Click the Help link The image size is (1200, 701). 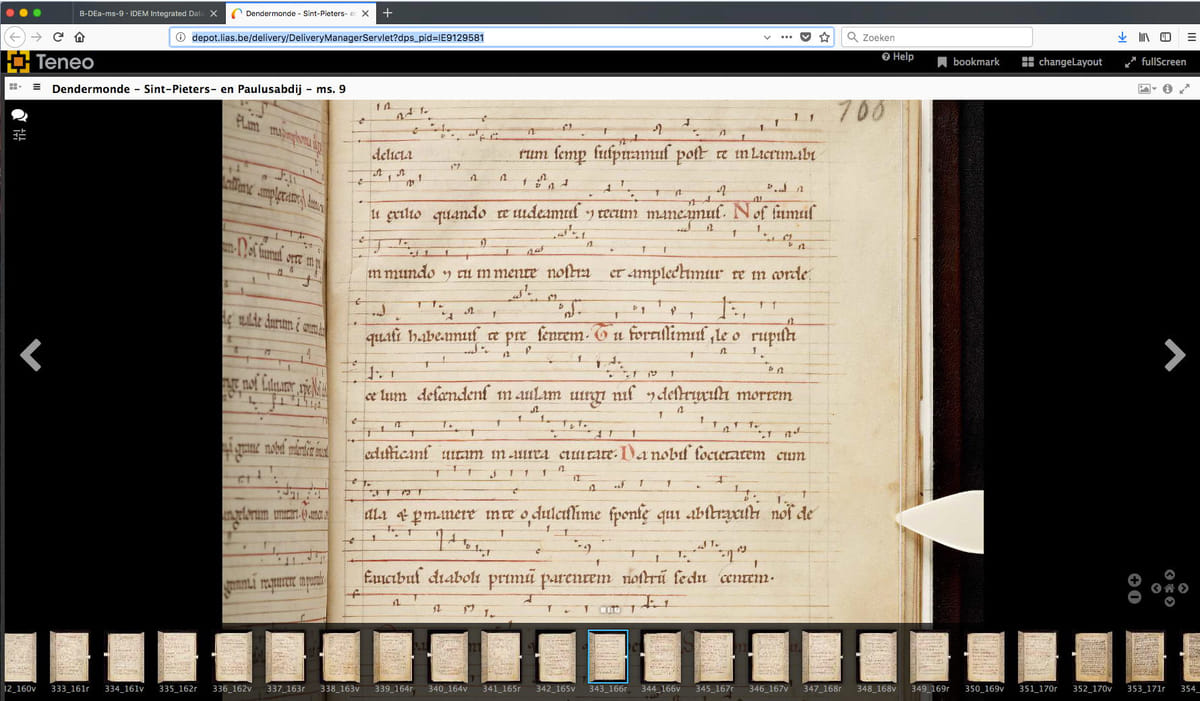click(x=897, y=57)
